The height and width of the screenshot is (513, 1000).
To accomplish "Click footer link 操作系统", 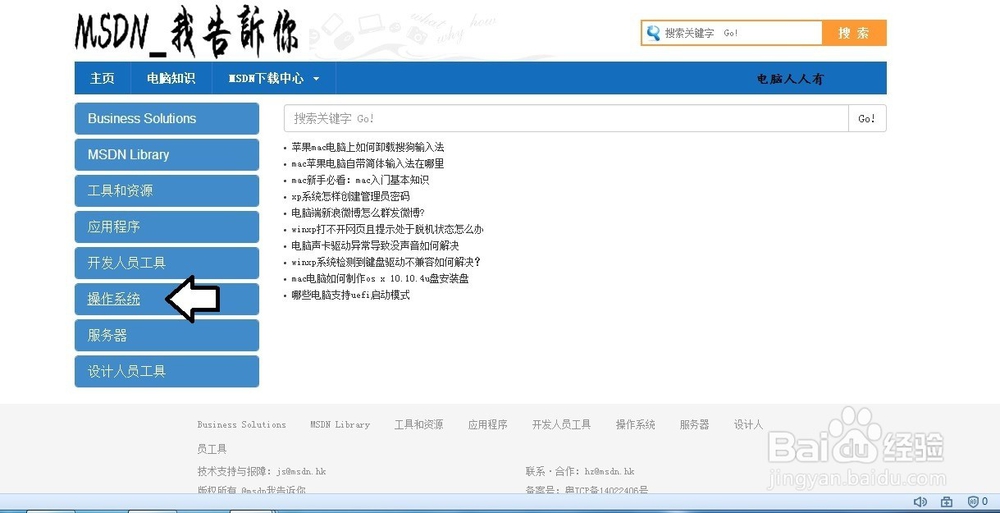I will (x=635, y=424).
